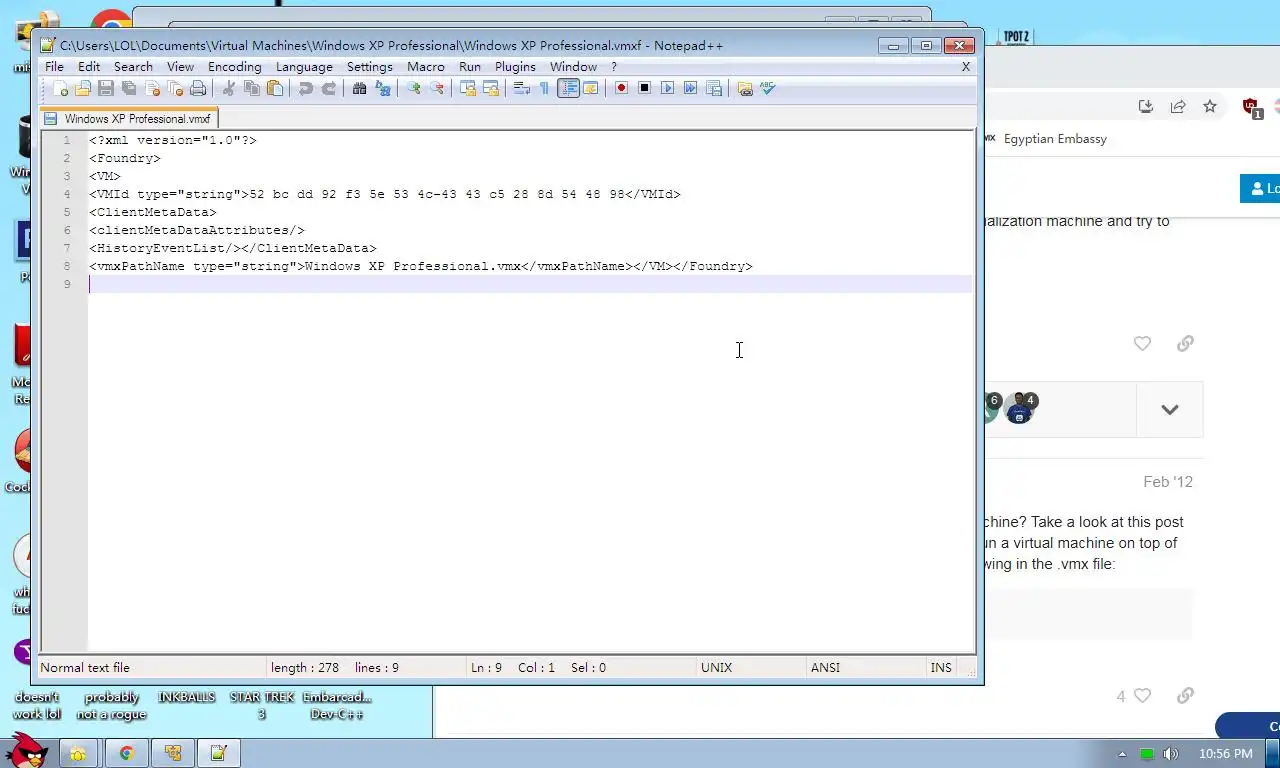The height and width of the screenshot is (768, 1280).
Task: Open the Settings menu
Action: [369, 66]
